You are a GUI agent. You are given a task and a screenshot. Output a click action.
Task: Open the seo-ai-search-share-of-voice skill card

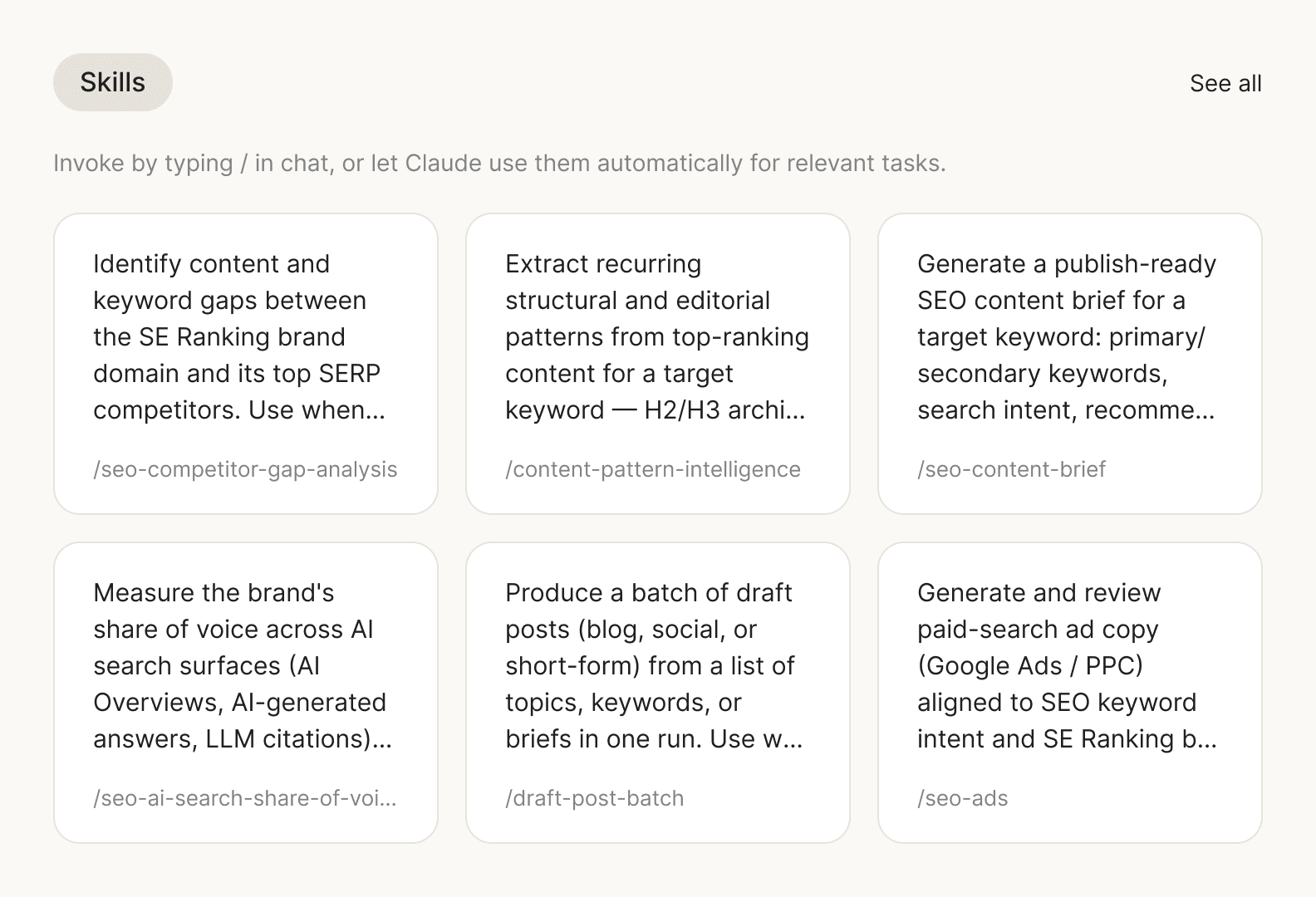click(x=246, y=693)
